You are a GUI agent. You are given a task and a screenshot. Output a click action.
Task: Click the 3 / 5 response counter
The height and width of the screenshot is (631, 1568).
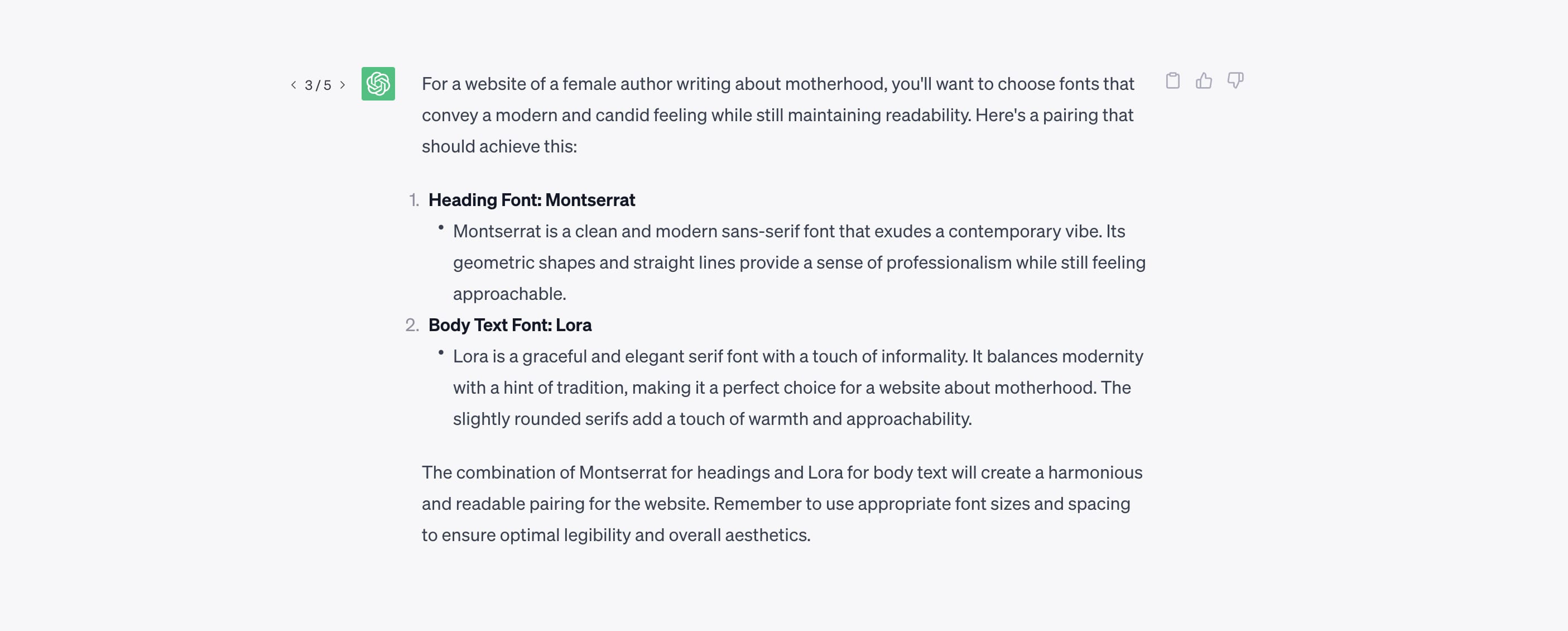tap(319, 85)
